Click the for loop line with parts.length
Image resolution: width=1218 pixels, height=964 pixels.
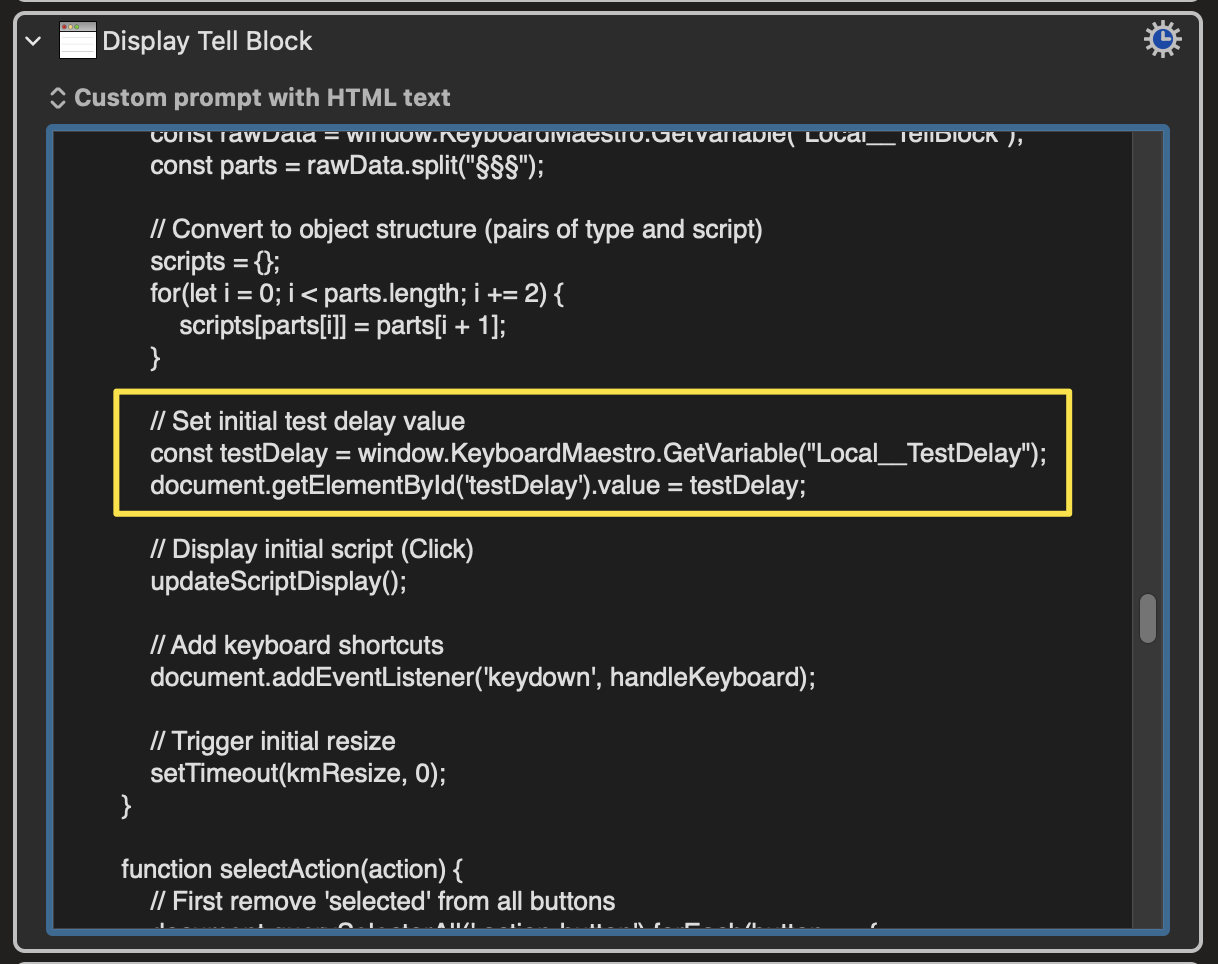358,293
